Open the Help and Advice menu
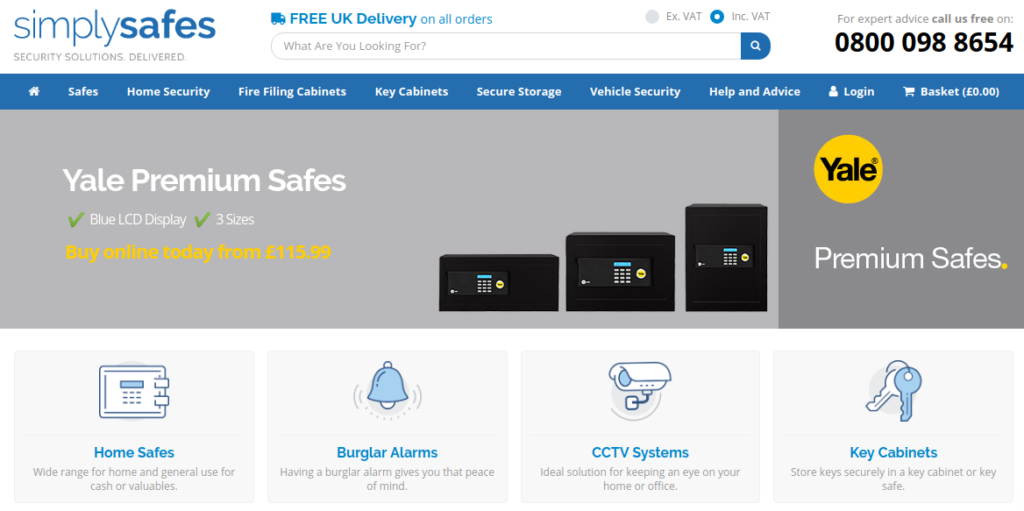 click(754, 91)
